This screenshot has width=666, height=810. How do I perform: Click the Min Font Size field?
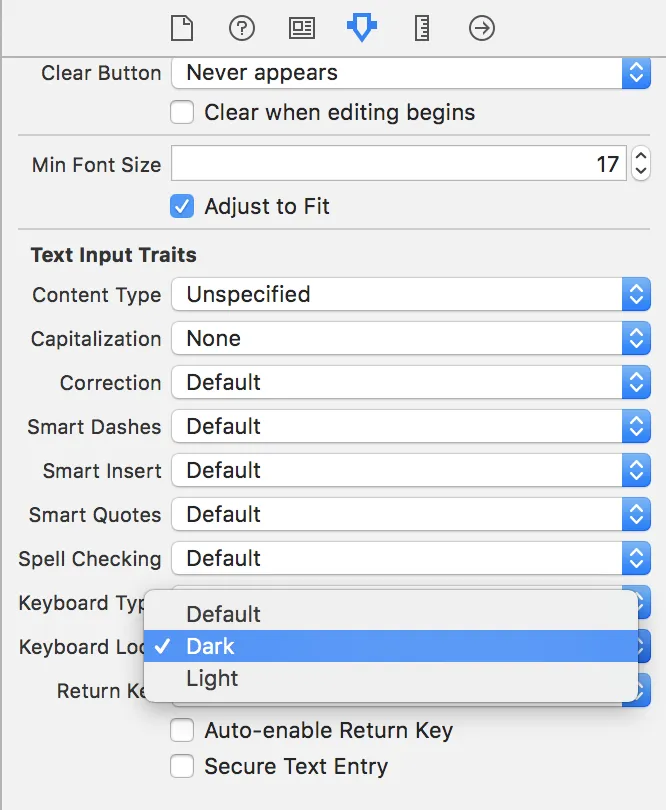coord(398,164)
